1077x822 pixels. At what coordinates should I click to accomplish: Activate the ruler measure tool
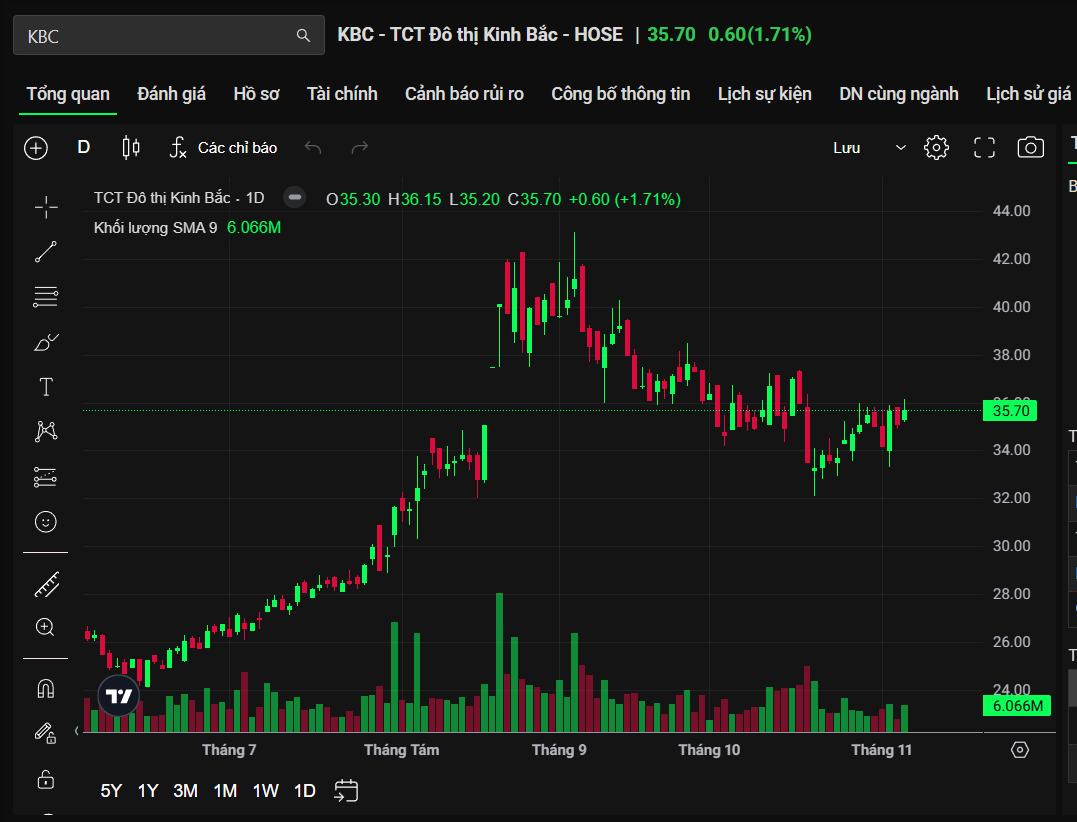pyautogui.click(x=46, y=584)
